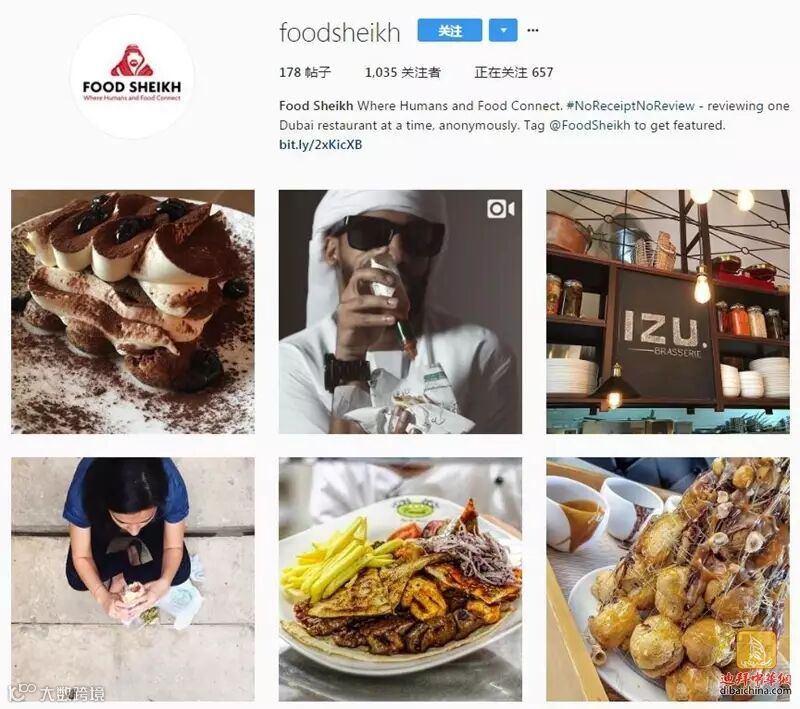Viewport: 800px width, 709px height.
Task: Click the 178 posts count
Action: click(x=305, y=72)
